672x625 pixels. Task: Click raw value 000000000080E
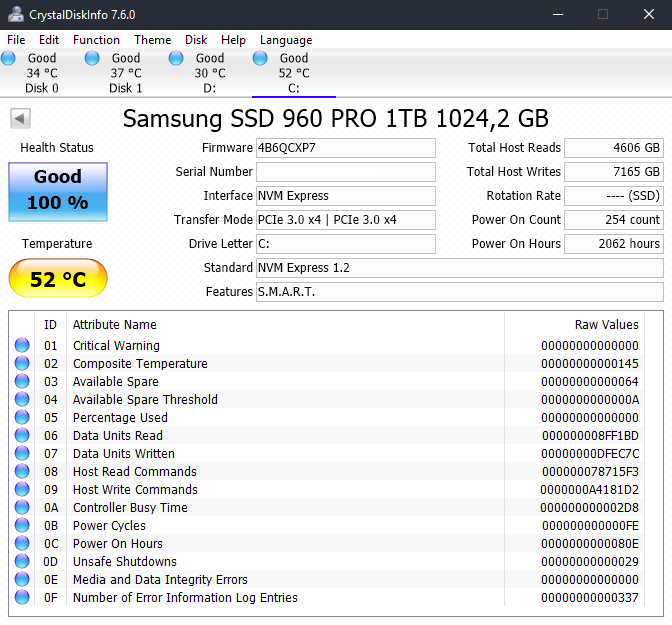[x=590, y=544]
